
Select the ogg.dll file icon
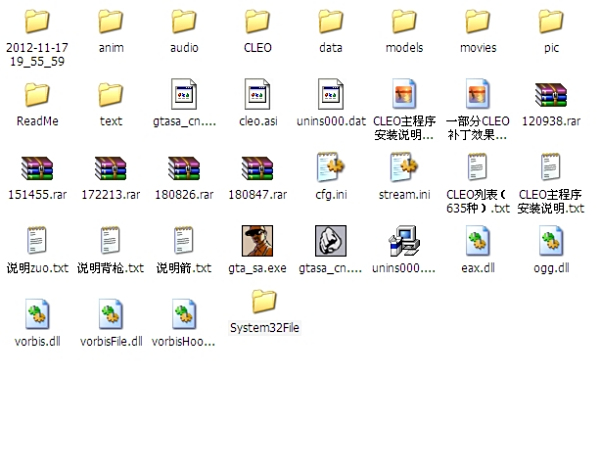[551, 241]
